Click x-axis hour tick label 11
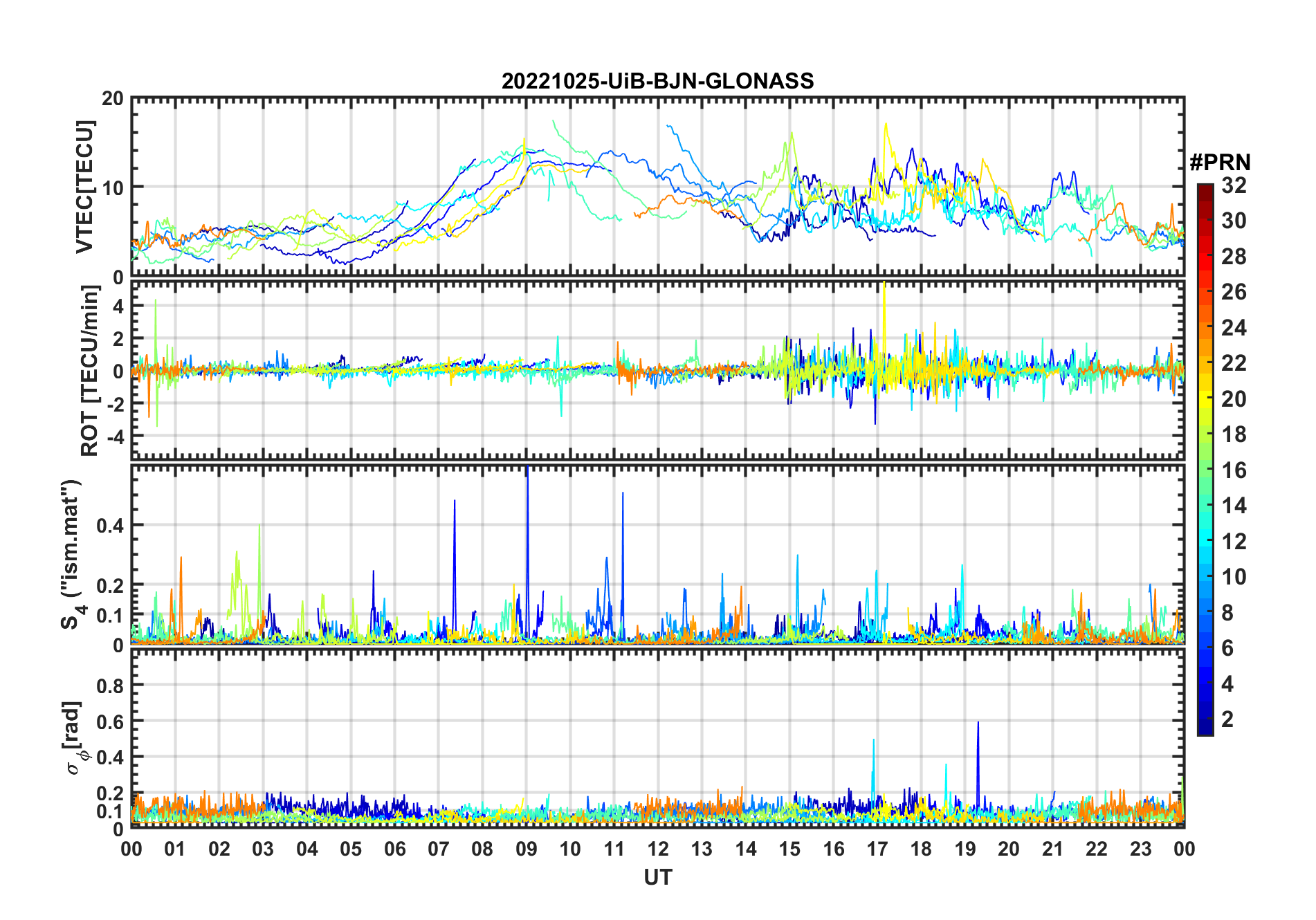Image resolution: width=1316 pixels, height=920 pixels. (x=614, y=849)
